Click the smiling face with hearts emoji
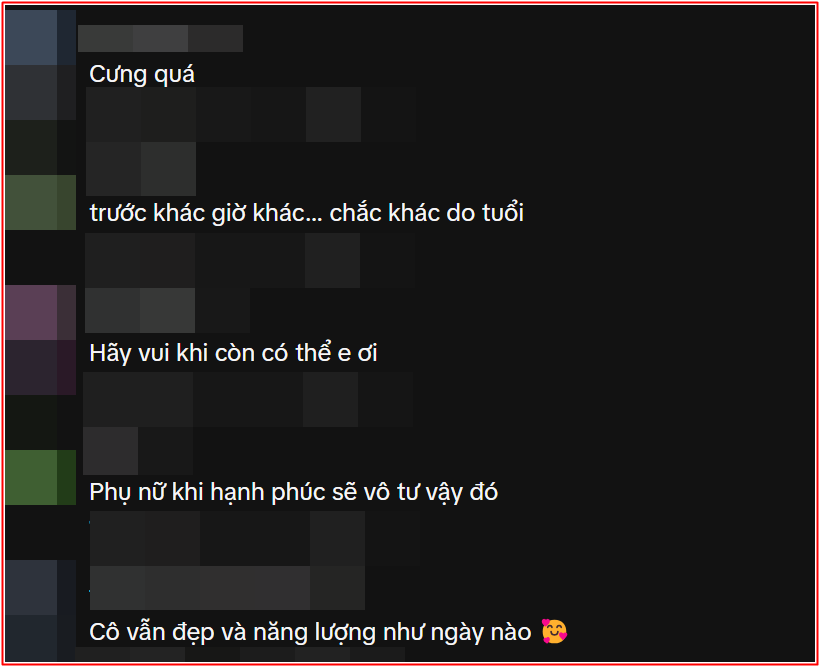Image resolution: width=820 pixels, height=667 pixels. pyautogui.click(x=554, y=631)
